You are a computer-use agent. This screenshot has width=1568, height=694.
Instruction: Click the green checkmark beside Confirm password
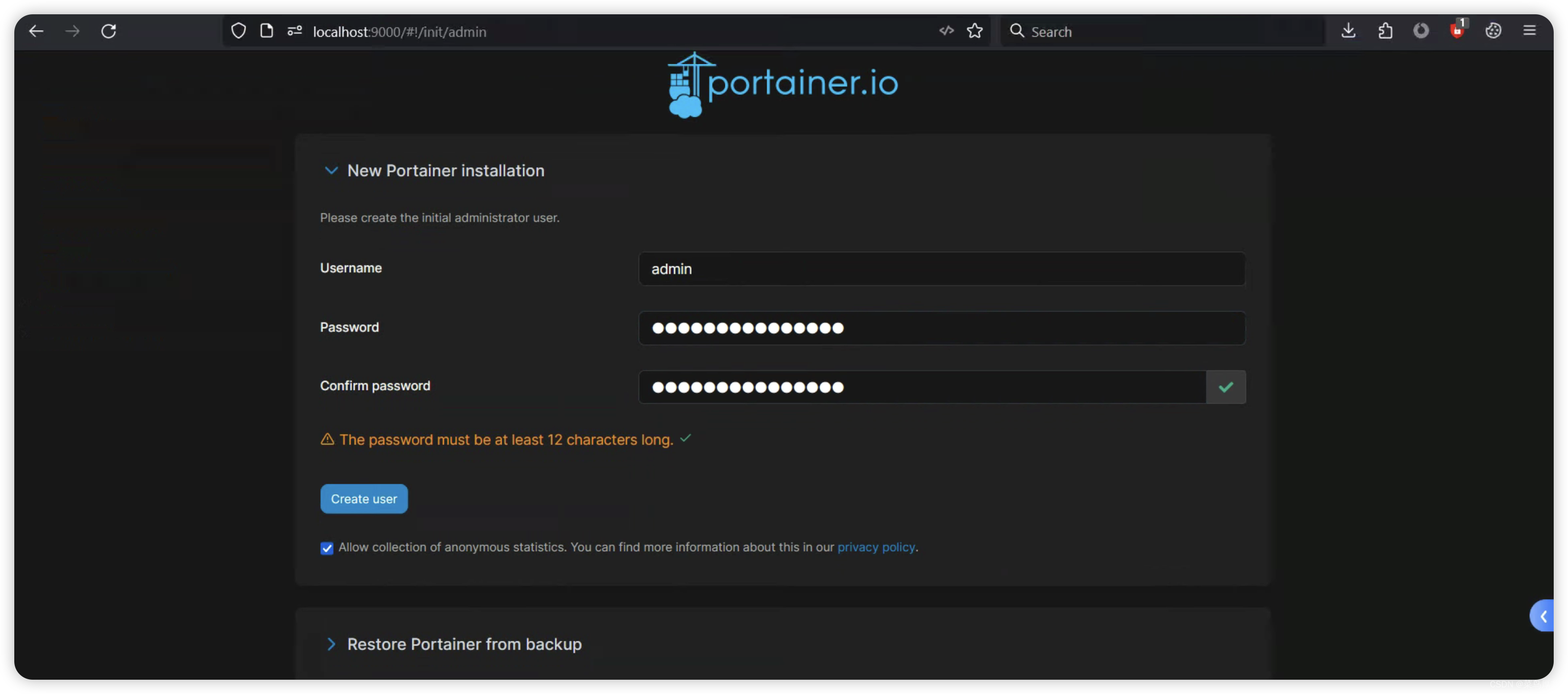coord(1226,387)
